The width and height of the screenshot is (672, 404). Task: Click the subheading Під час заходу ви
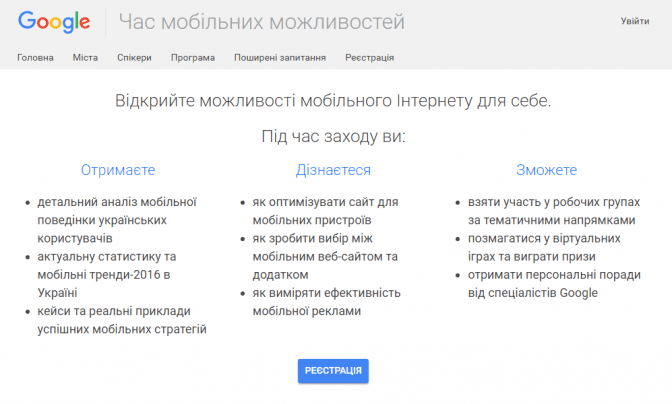tap(333, 136)
